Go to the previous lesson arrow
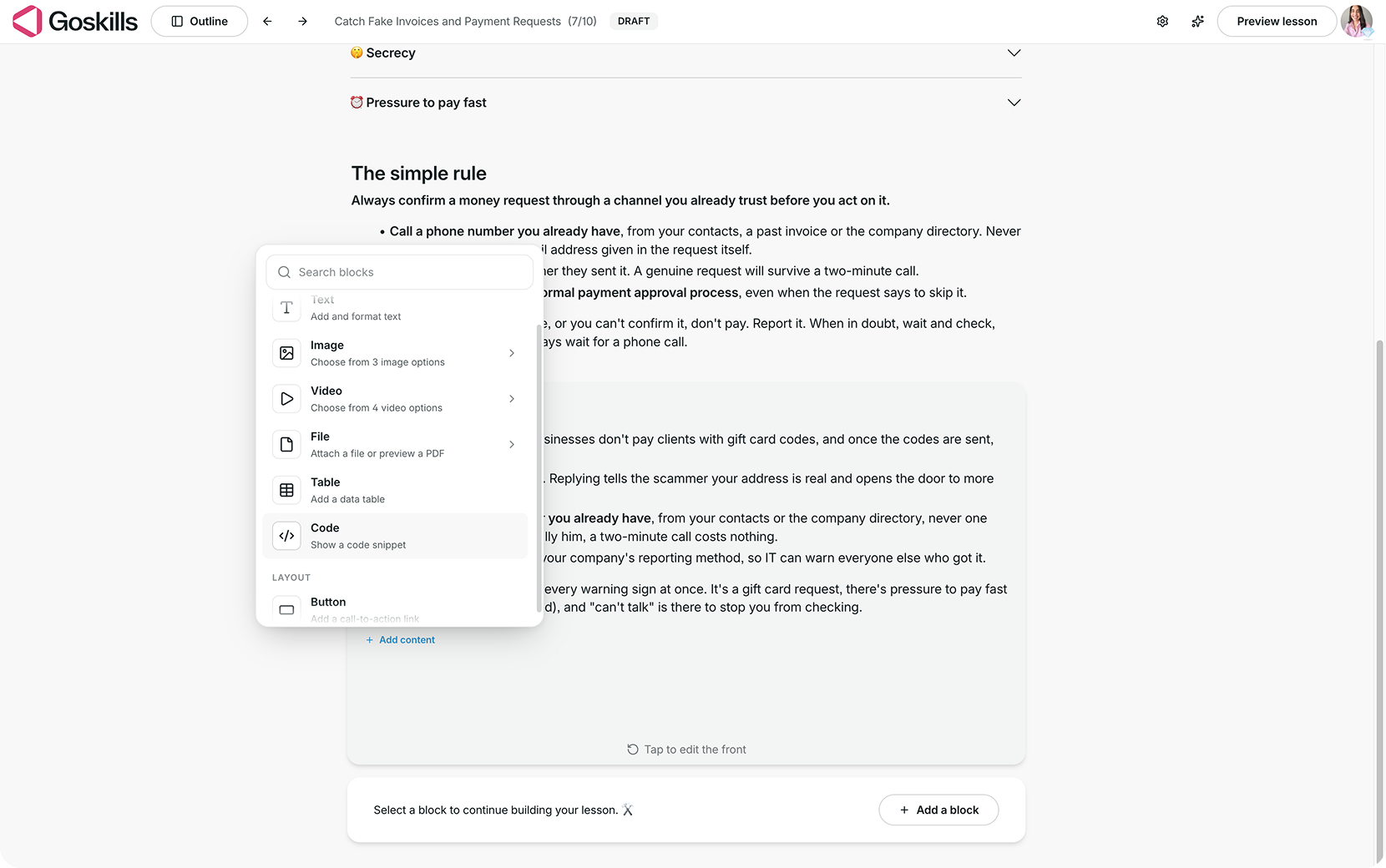The image size is (1386, 868). coord(267,22)
